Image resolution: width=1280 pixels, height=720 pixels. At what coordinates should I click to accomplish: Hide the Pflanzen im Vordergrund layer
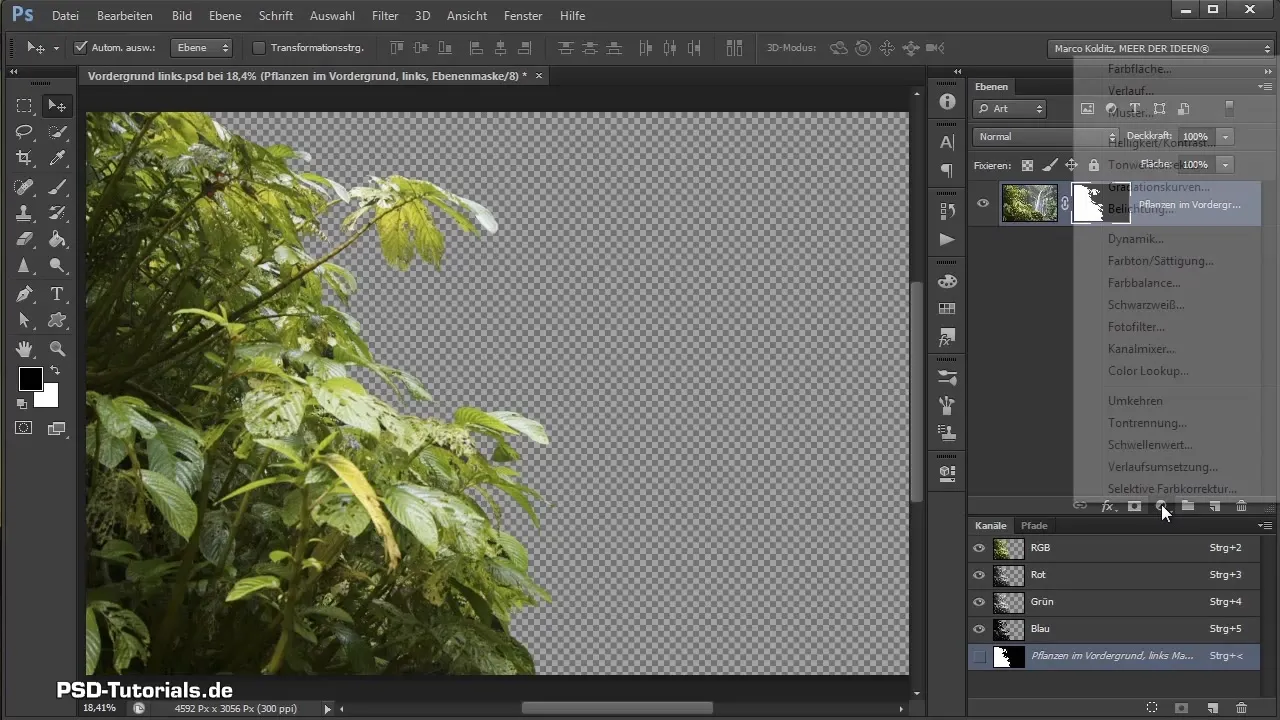[983, 203]
